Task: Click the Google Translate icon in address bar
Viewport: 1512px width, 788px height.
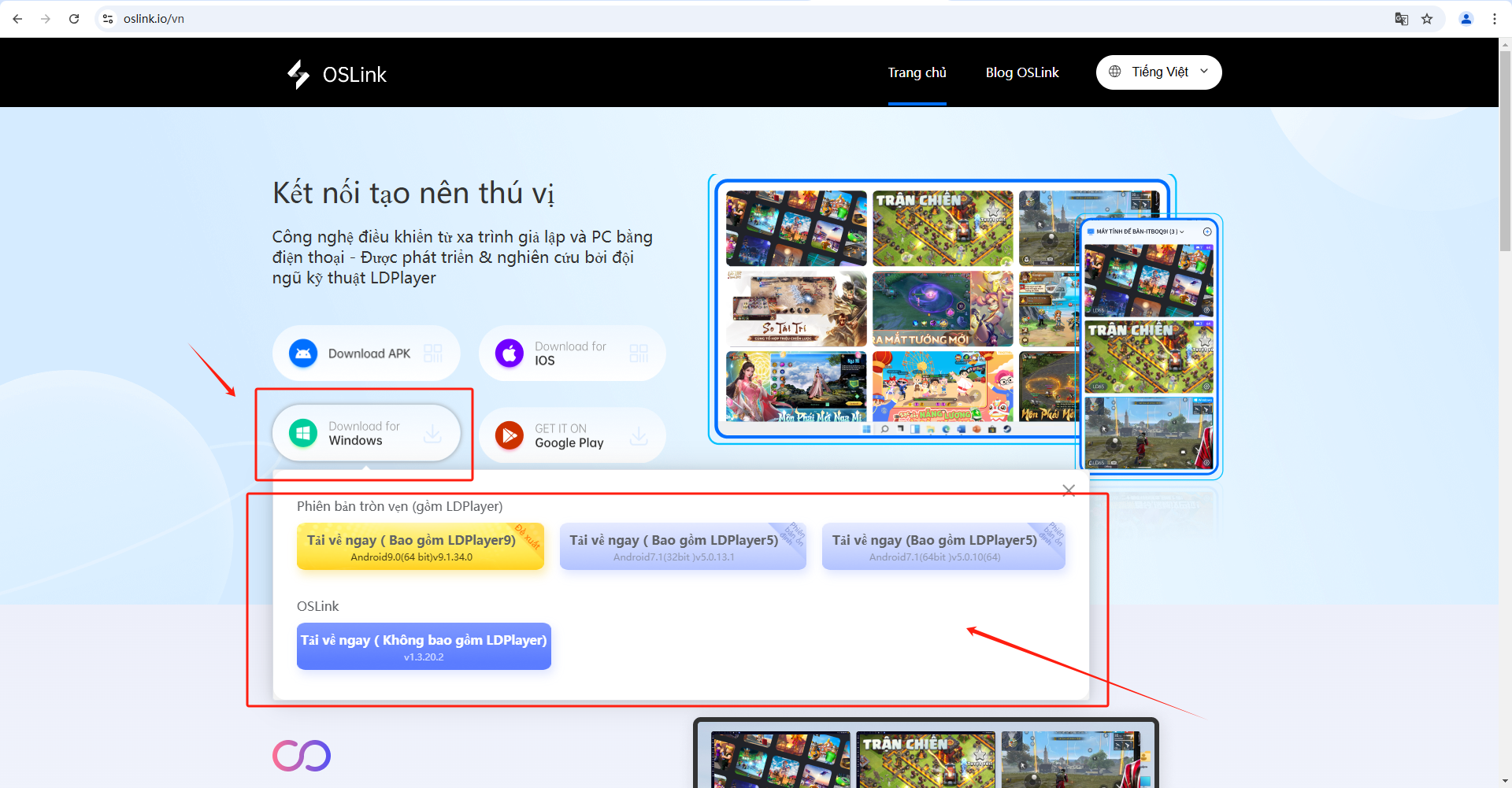Action: (x=1401, y=19)
